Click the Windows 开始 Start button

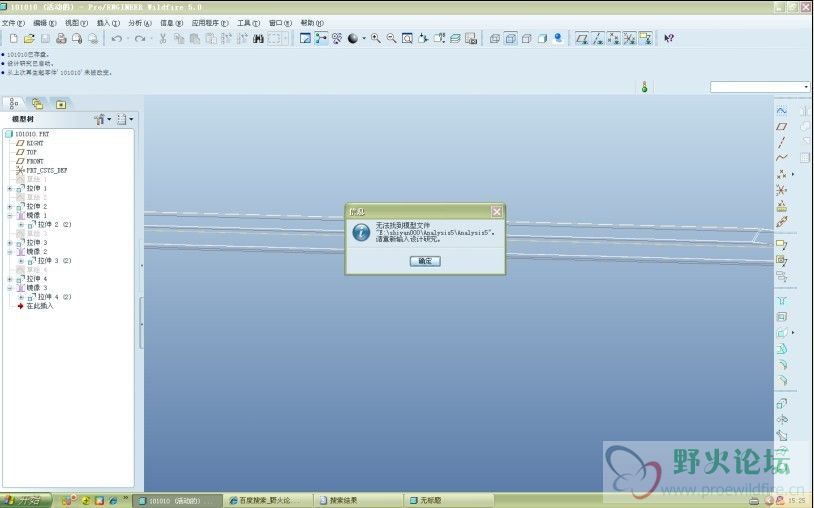click(25, 501)
